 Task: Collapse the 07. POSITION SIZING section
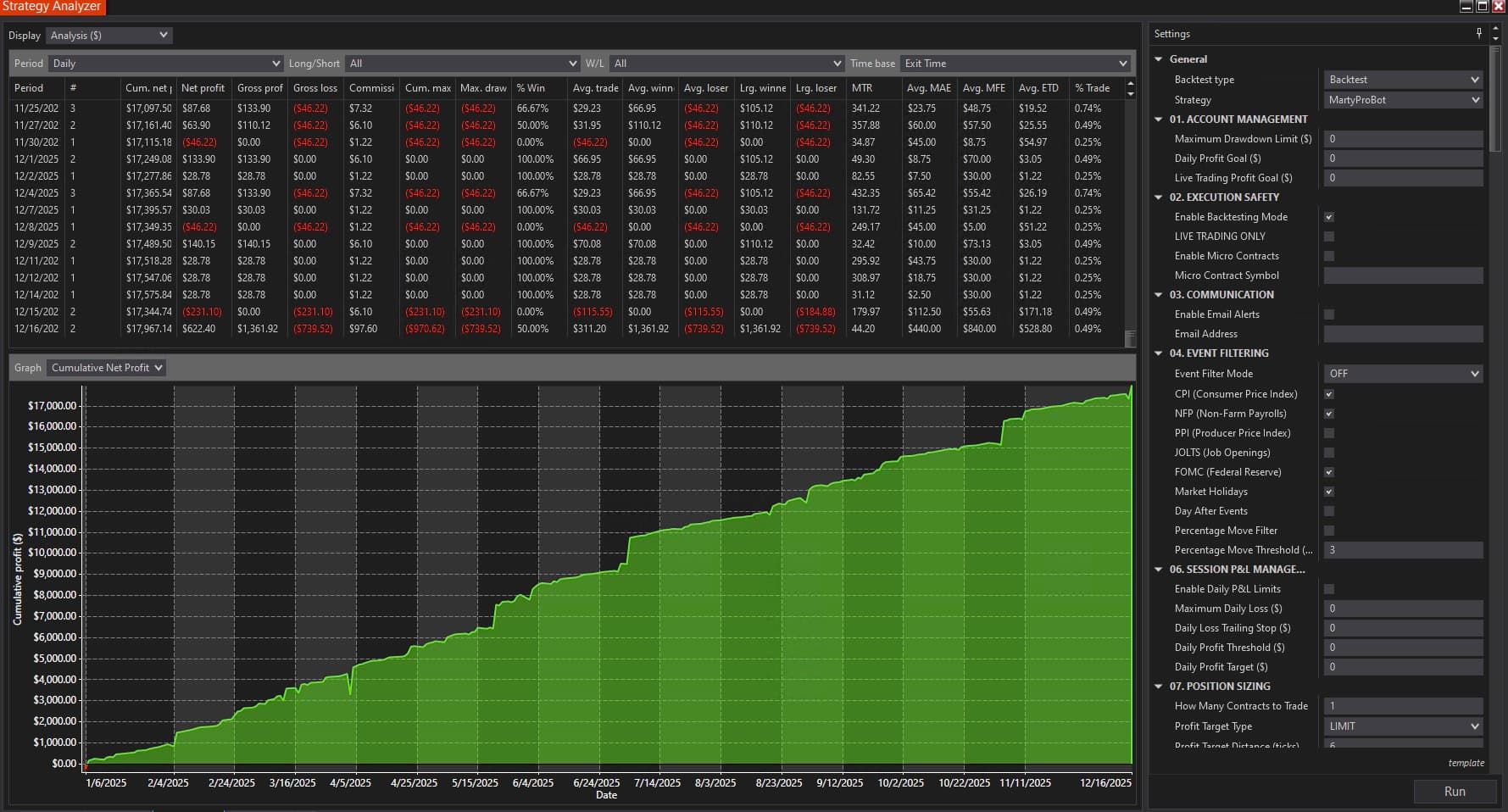tap(1159, 686)
